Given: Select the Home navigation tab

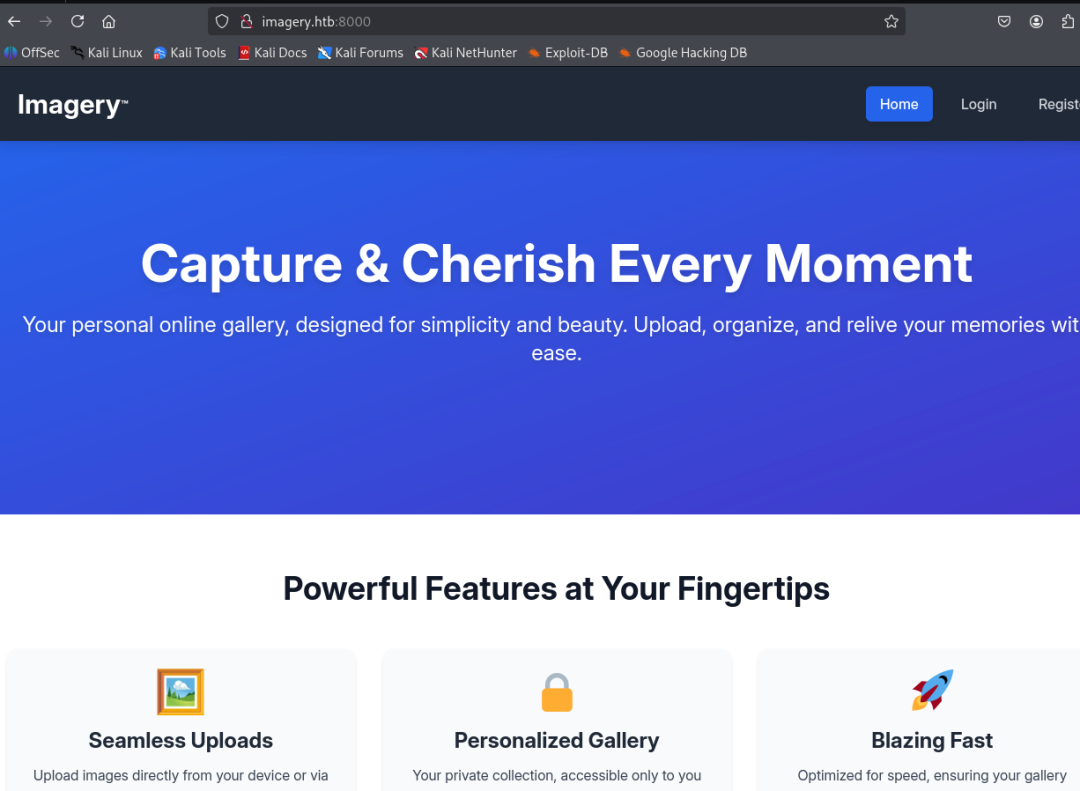Looking at the screenshot, I should [x=899, y=104].
